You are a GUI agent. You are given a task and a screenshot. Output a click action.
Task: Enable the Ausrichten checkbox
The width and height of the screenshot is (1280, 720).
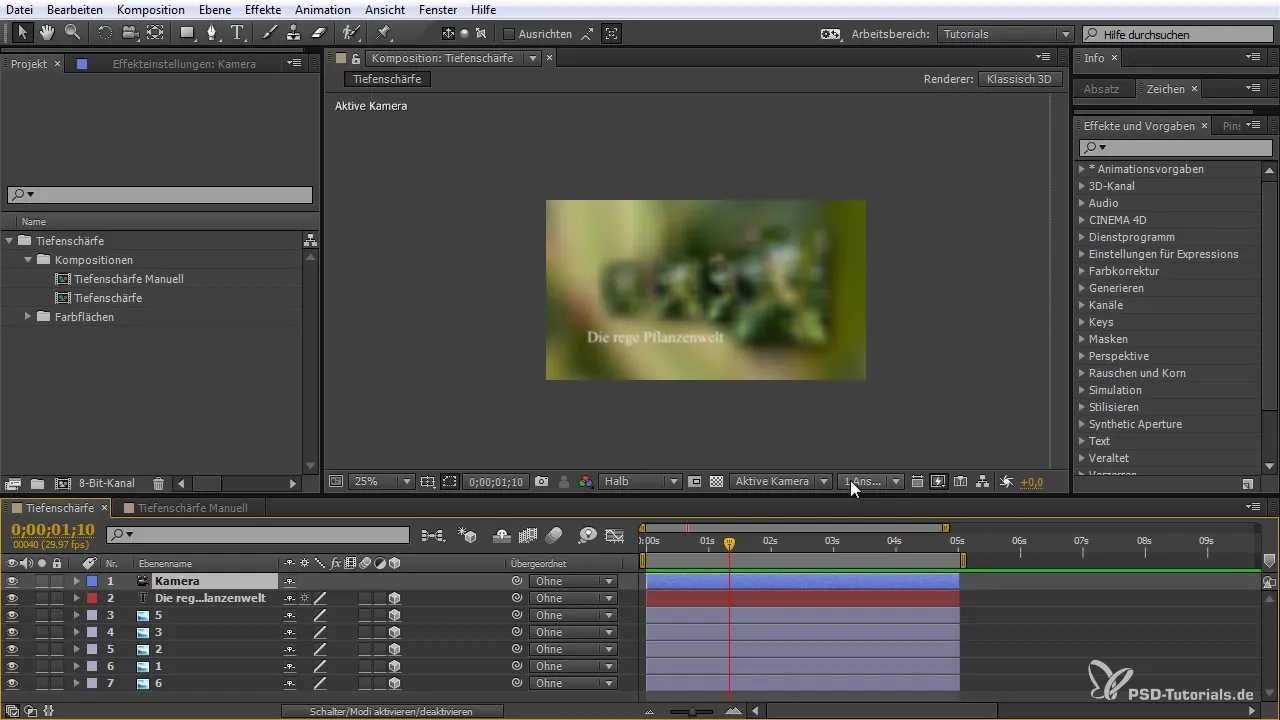pyautogui.click(x=508, y=33)
